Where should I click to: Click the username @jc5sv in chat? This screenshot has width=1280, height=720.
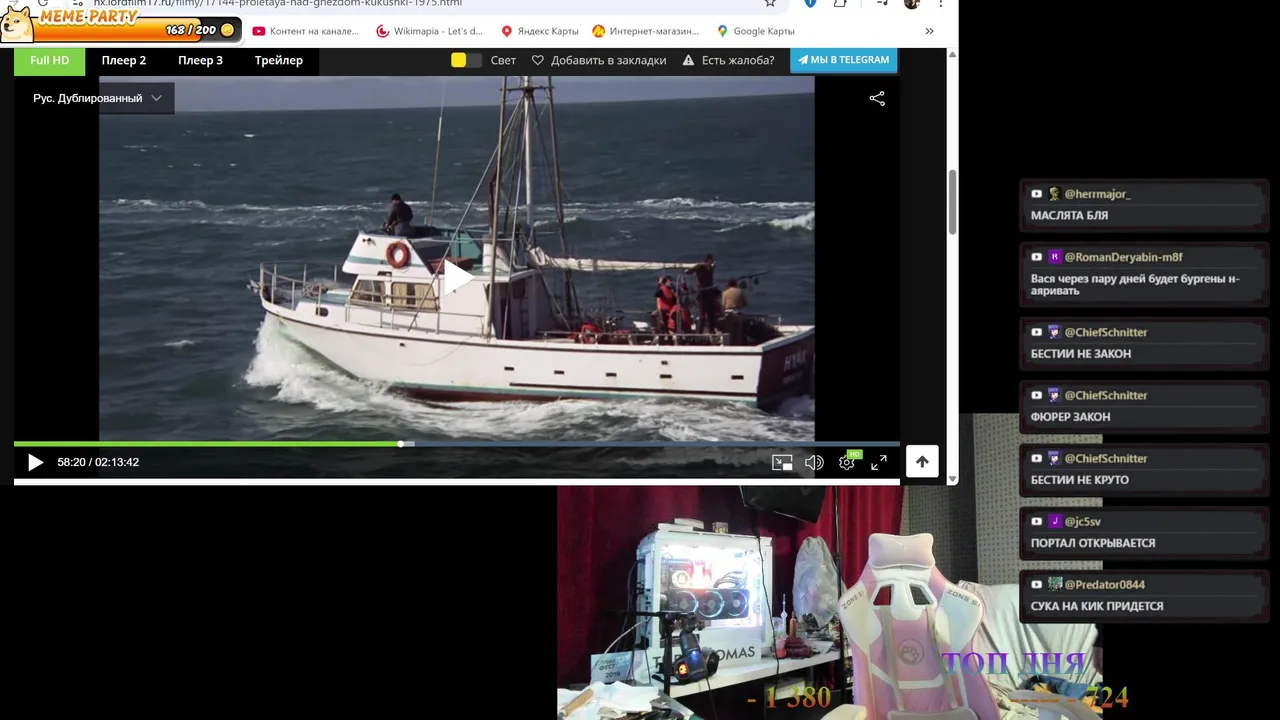point(1082,521)
